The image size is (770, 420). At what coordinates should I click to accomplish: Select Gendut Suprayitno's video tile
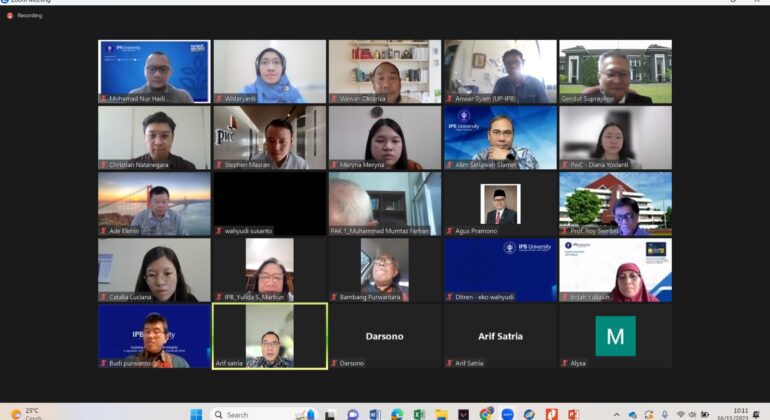616,72
